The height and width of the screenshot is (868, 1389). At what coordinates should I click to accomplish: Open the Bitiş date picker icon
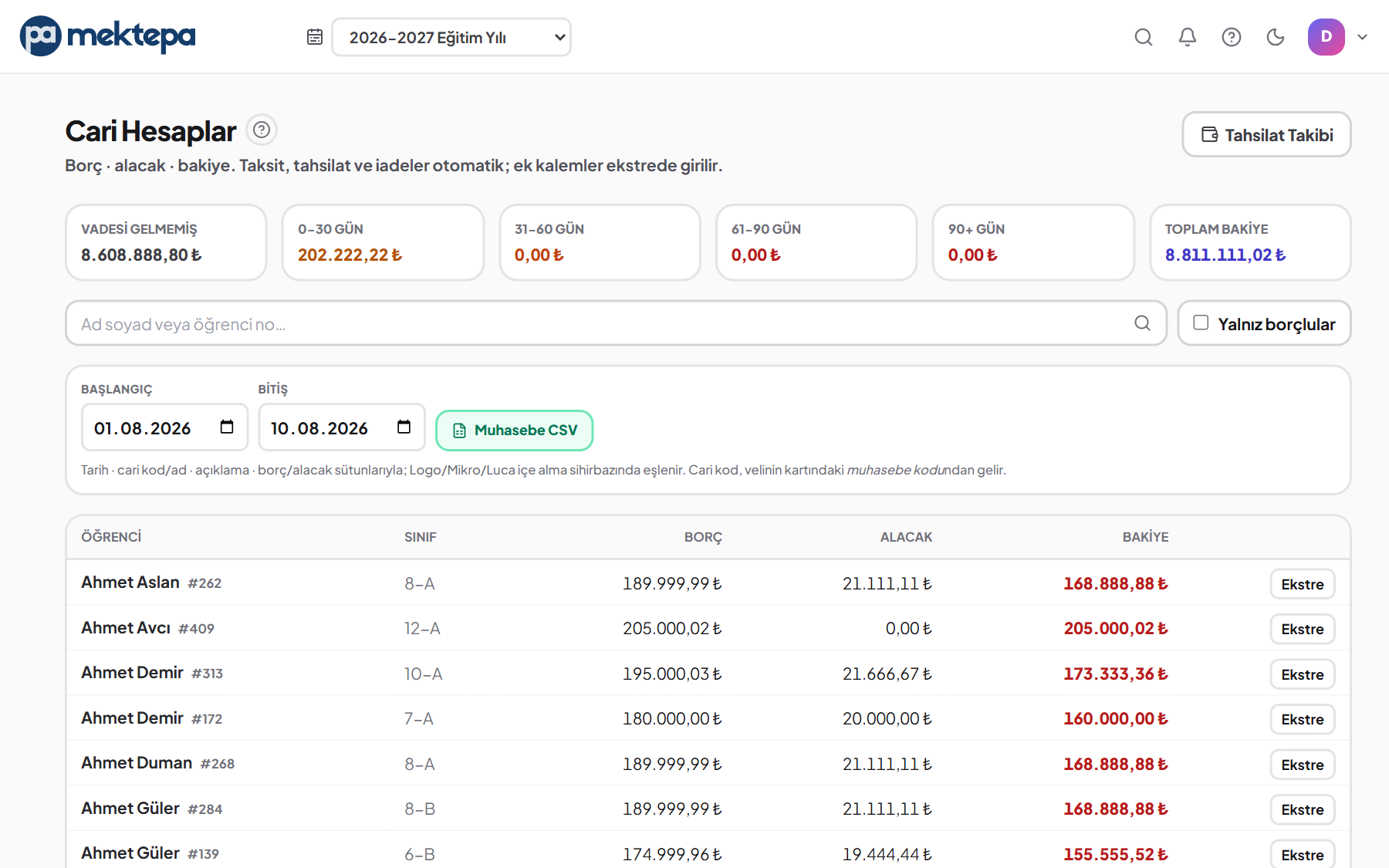404,427
